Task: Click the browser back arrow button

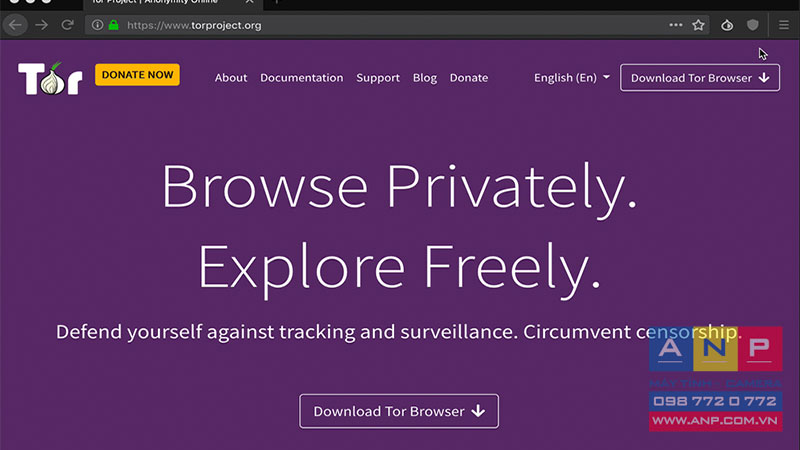Action: tap(15, 24)
